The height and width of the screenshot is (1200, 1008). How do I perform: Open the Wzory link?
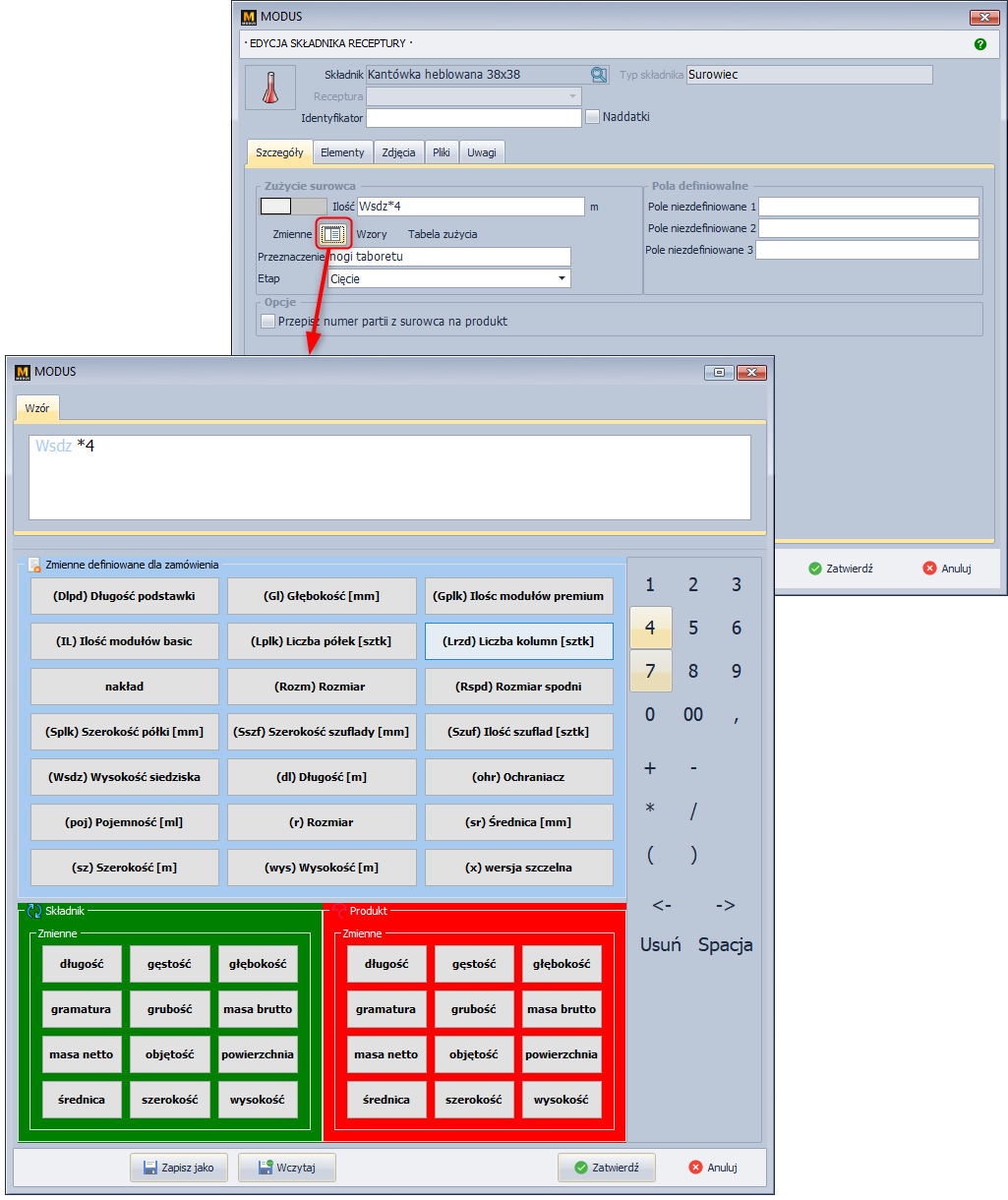pyautogui.click(x=371, y=234)
